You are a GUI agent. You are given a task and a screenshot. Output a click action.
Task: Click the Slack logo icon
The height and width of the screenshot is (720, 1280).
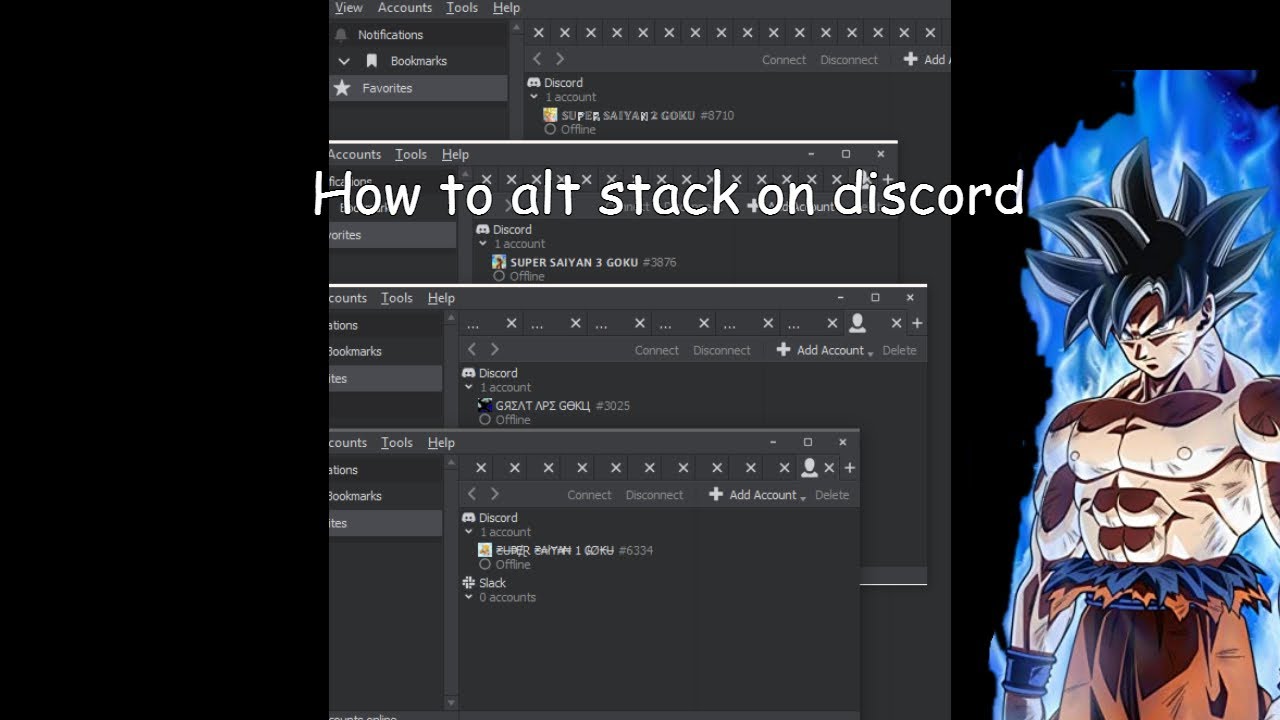coord(468,583)
